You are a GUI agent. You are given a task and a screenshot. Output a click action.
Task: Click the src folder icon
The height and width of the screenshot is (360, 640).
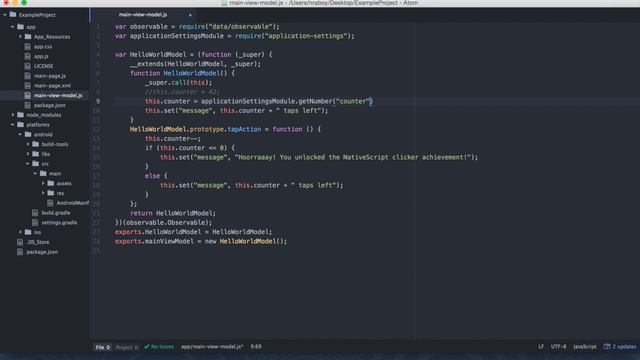pyautogui.click(x=36, y=164)
